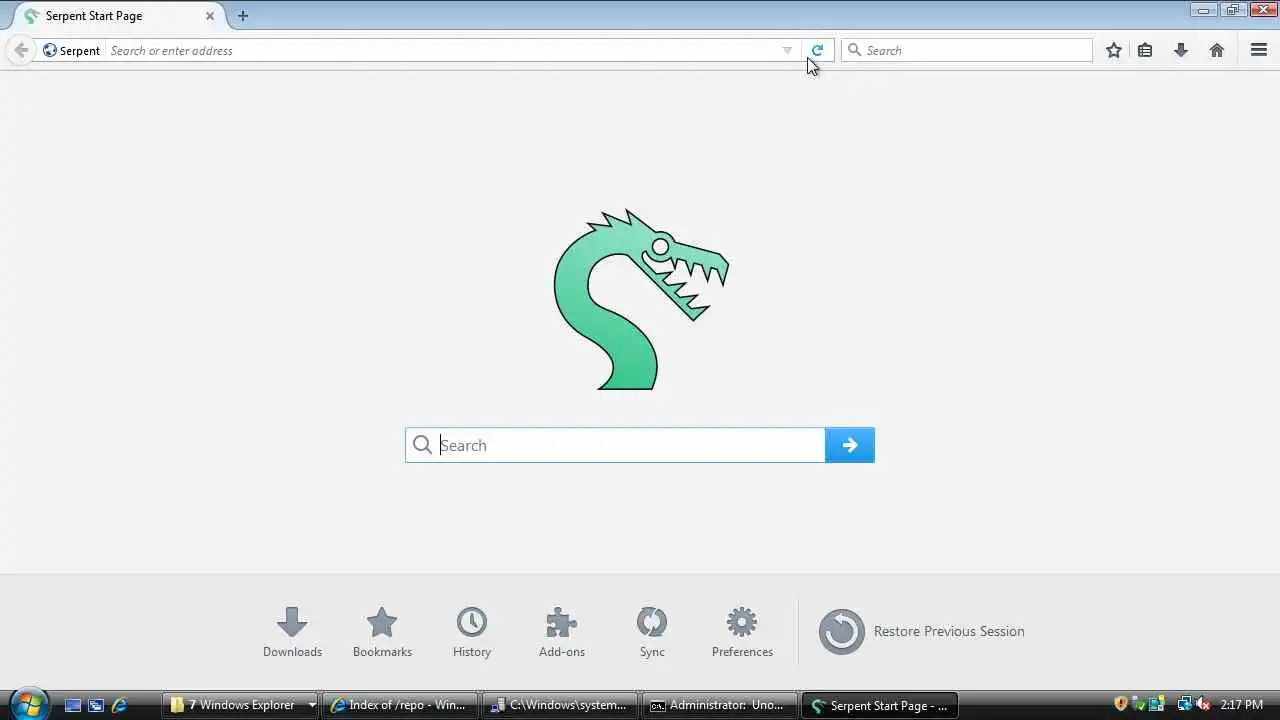This screenshot has height=720, width=1280.
Task: Close the Serpent Start Page tab
Action: pos(210,16)
